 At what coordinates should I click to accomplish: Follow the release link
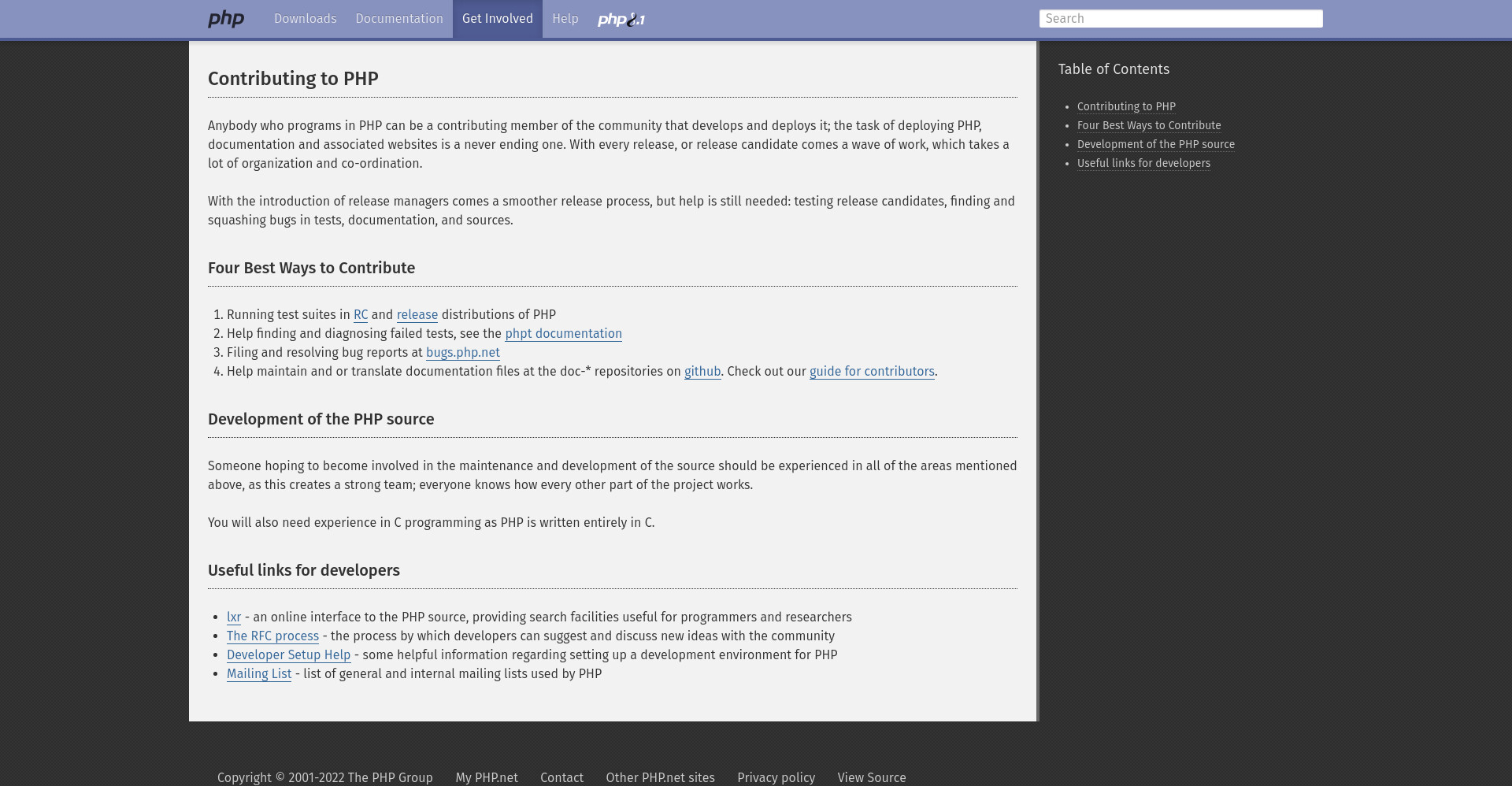pyautogui.click(x=417, y=315)
